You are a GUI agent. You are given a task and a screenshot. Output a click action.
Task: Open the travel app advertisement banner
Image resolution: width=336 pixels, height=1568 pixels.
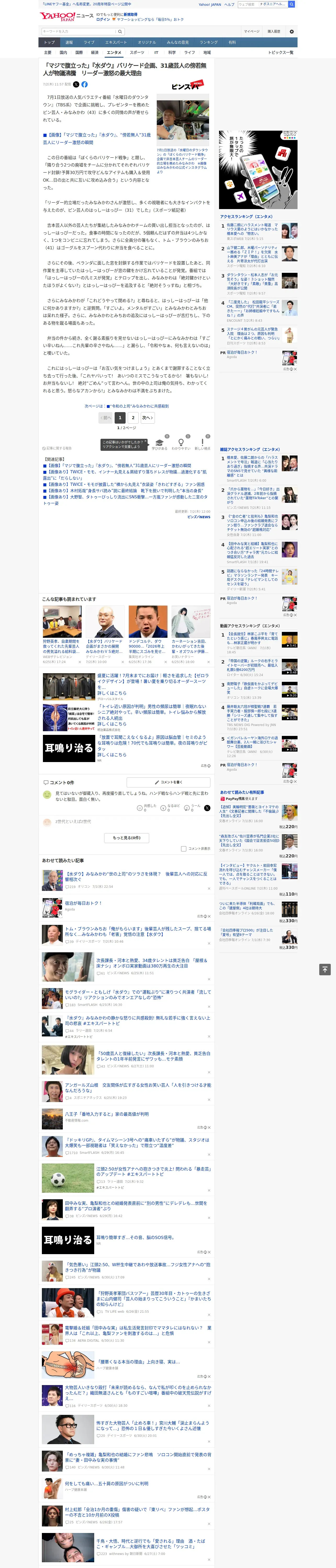click(259, 170)
